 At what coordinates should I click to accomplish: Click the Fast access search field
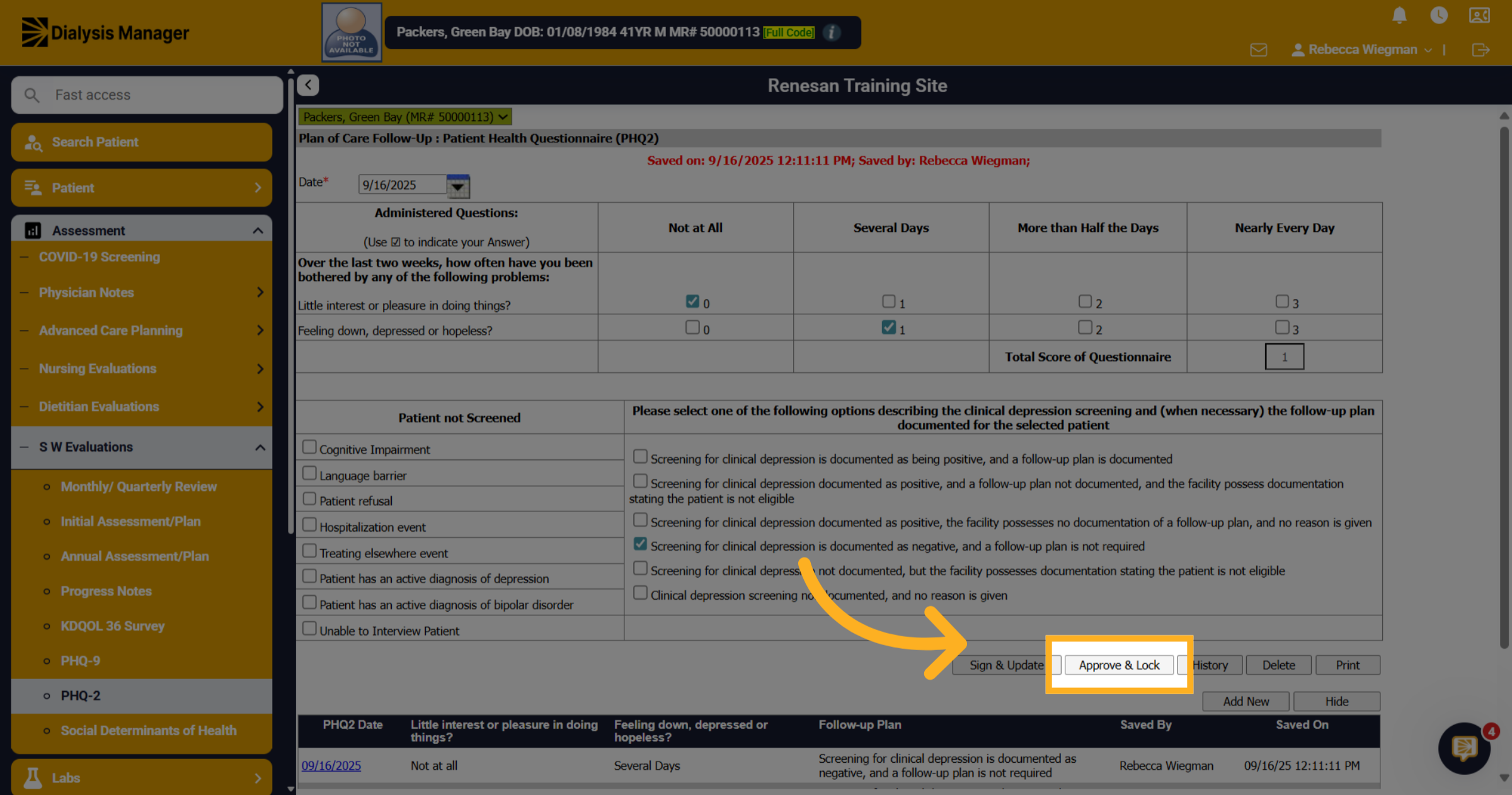(147, 95)
